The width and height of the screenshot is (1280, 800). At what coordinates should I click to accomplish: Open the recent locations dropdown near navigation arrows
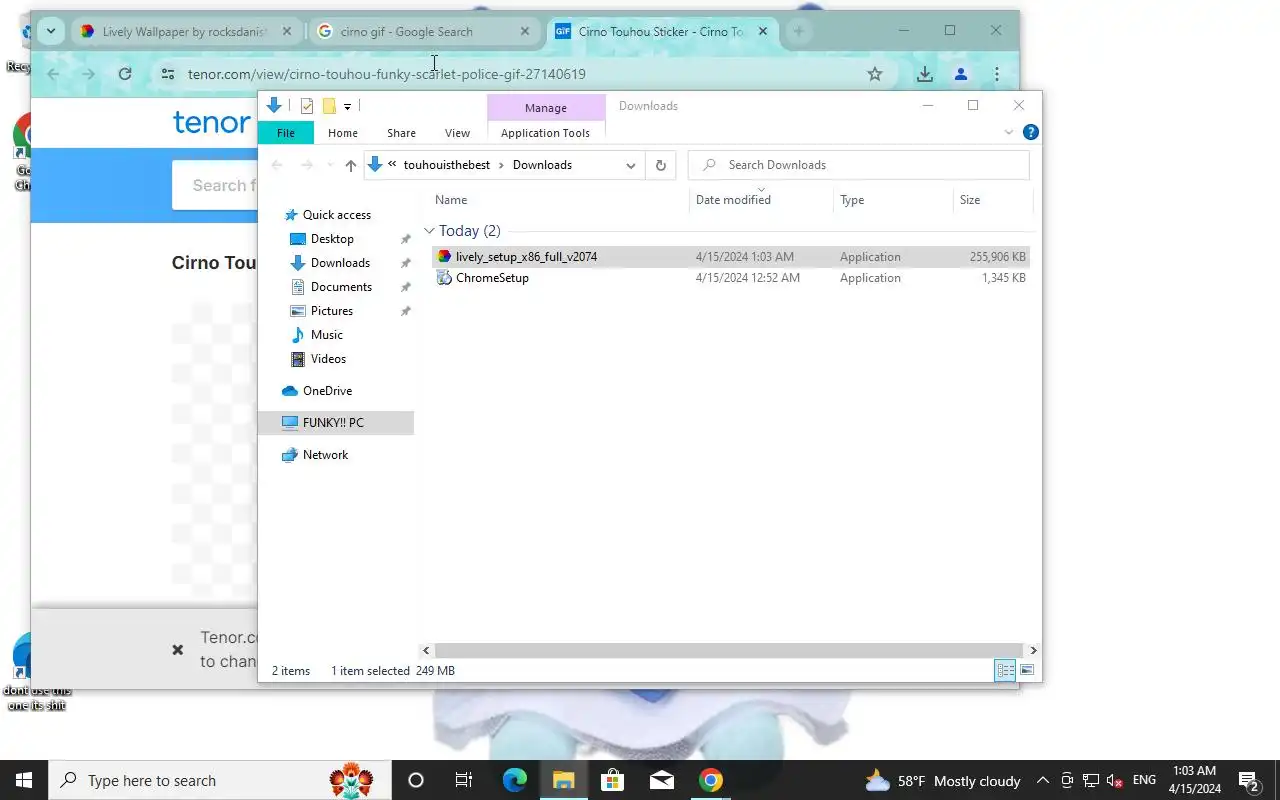pyautogui.click(x=330, y=166)
